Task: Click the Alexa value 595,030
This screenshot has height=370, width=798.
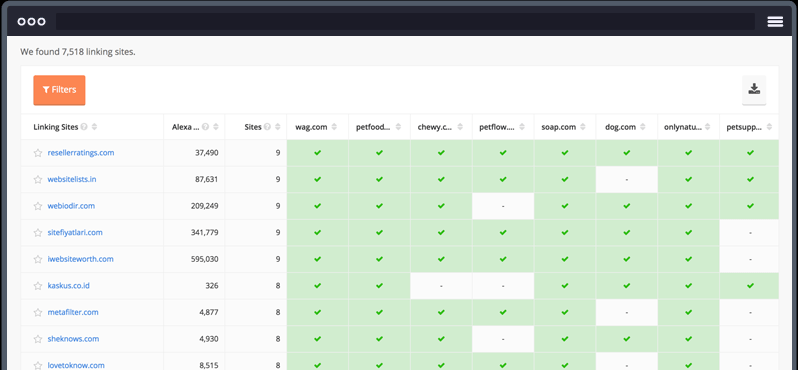Action: click(x=205, y=259)
